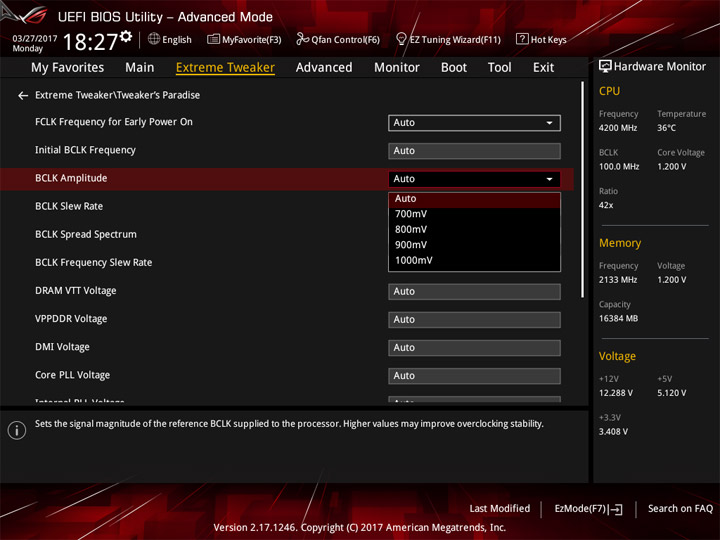Image resolution: width=720 pixels, height=540 pixels.
Task: Click BCLK value 100.0 MHz
Action: 619,167
